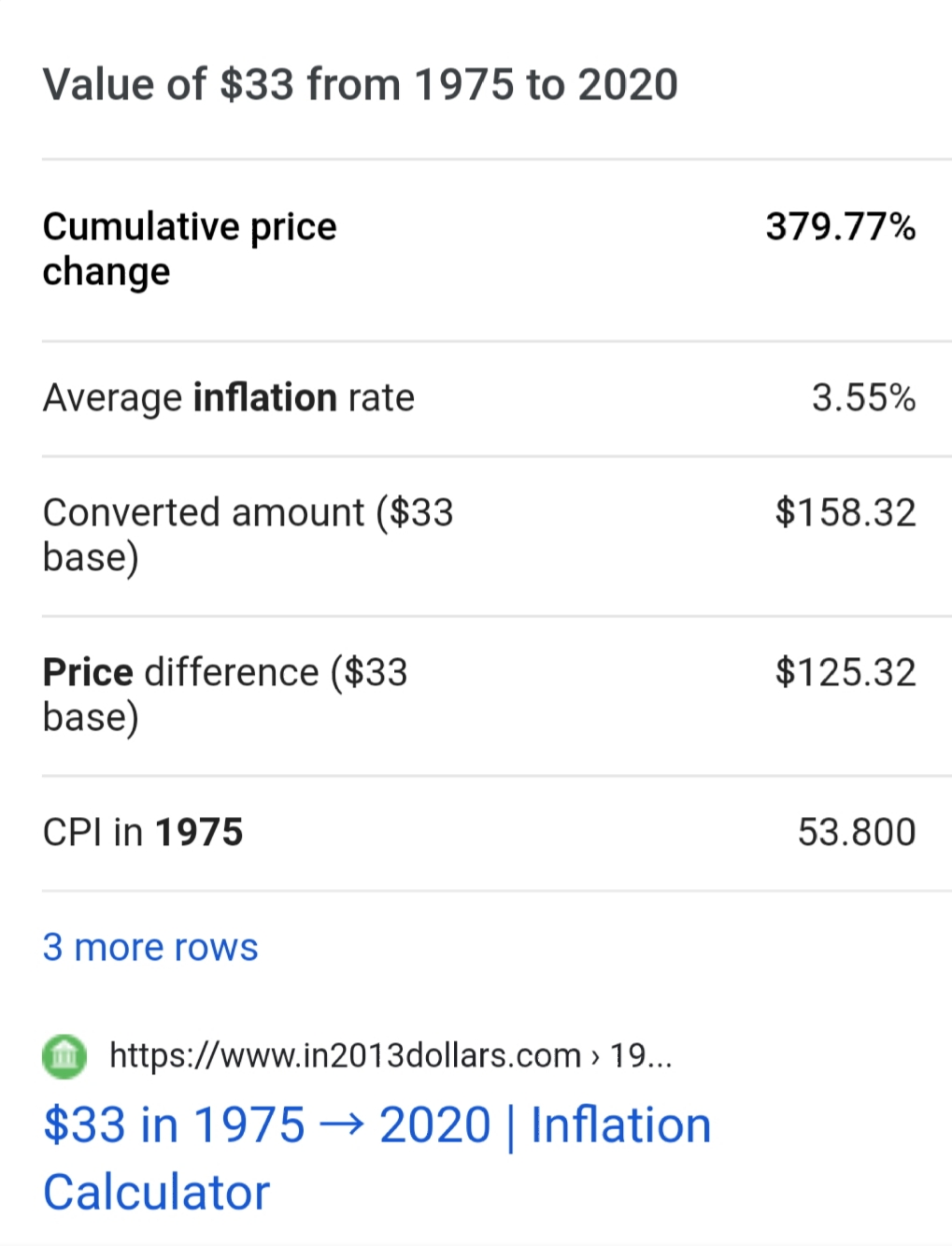Click the bold '1975' in CPI row
The width and height of the screenshot is (952, 1246).
pos(199,832)
